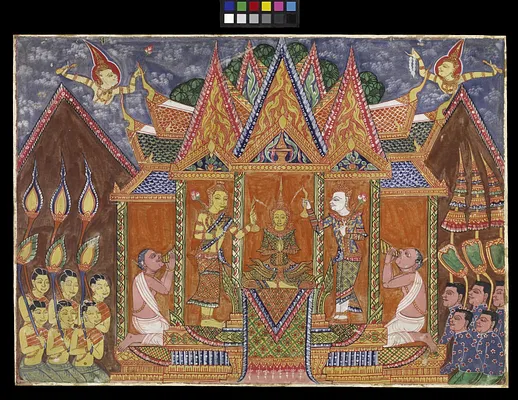The height and width of the screenshot is (400, 518).
Task: Click the green patch on the color chart
Action: [242, 6]
